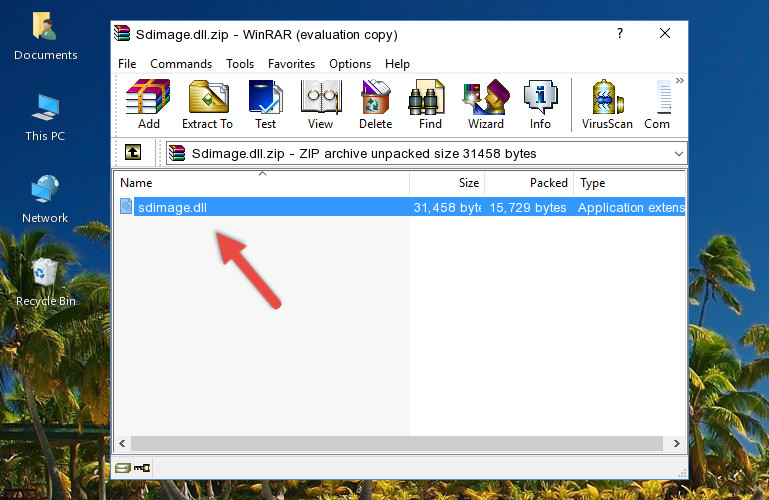769x500 pixels.
Task: Launch the Wizard tool
Action: tap(486, 104)
